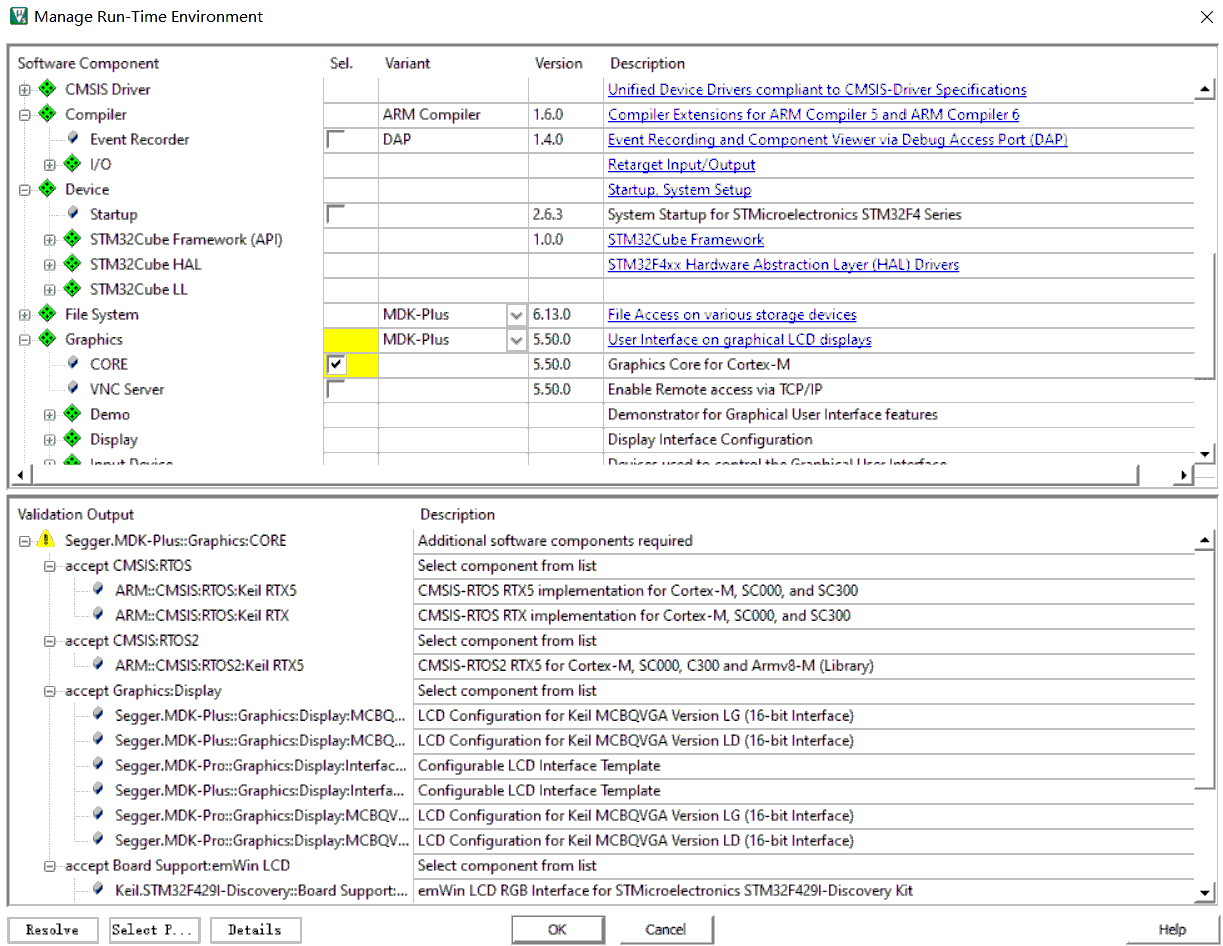
Task: Click the icon beside Keil.STM32F429I-Discovery Board Support
Action: [x=98, y=890]
